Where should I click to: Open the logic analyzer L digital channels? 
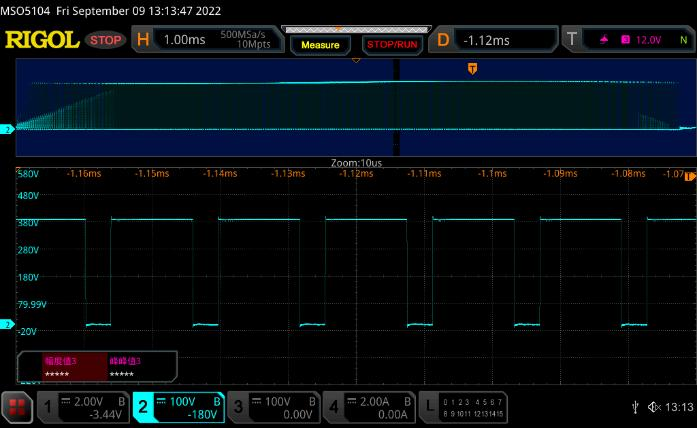tap(462, 406)
